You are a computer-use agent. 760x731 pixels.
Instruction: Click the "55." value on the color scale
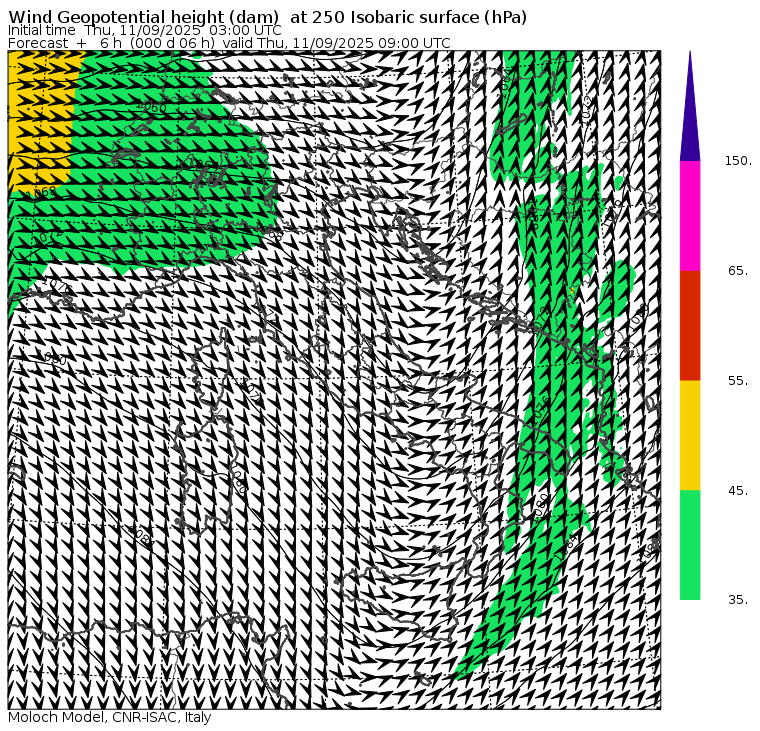tap(738, 381)
